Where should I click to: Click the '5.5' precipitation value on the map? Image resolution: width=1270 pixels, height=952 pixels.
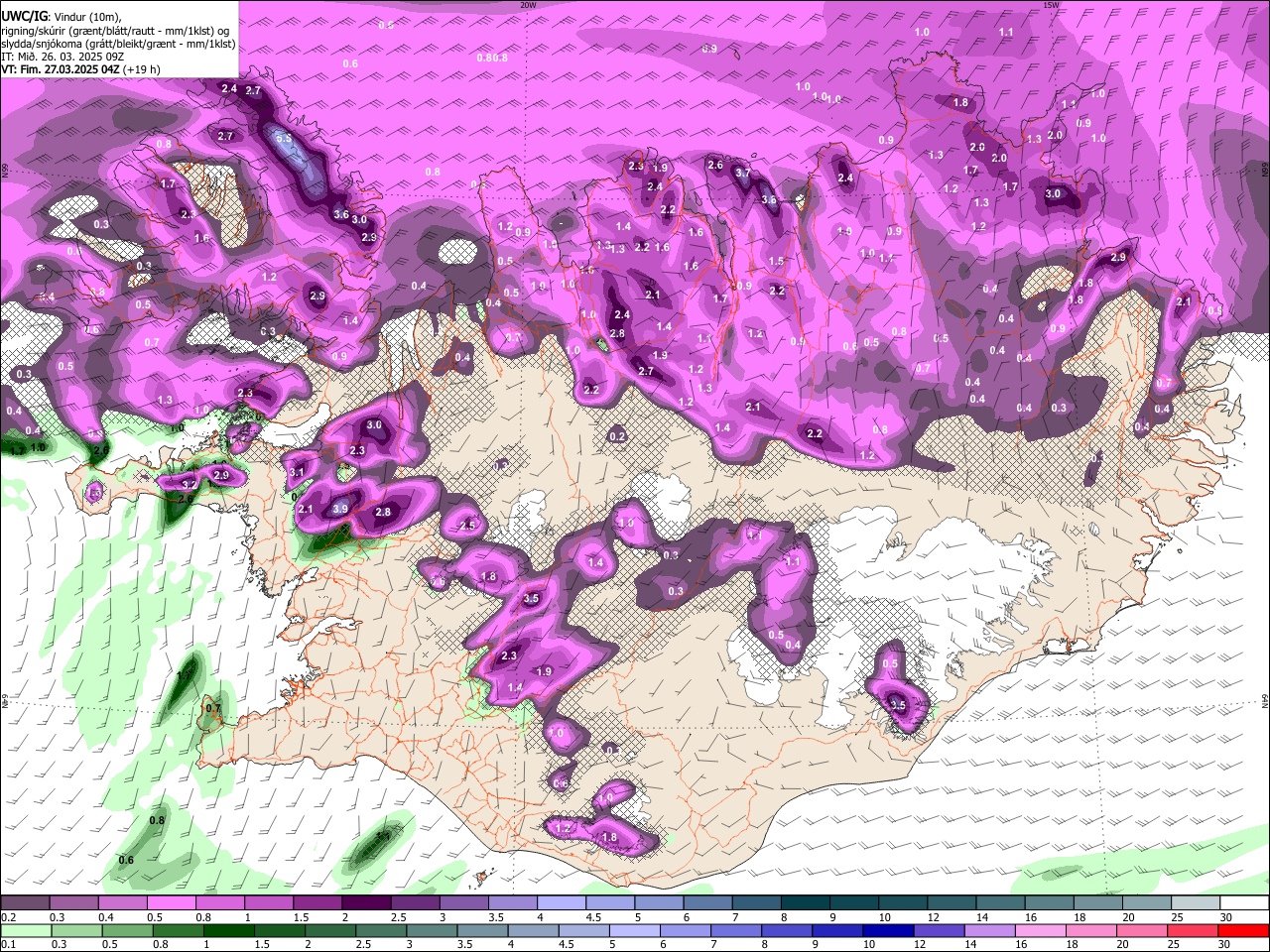(x=284, y=138)
